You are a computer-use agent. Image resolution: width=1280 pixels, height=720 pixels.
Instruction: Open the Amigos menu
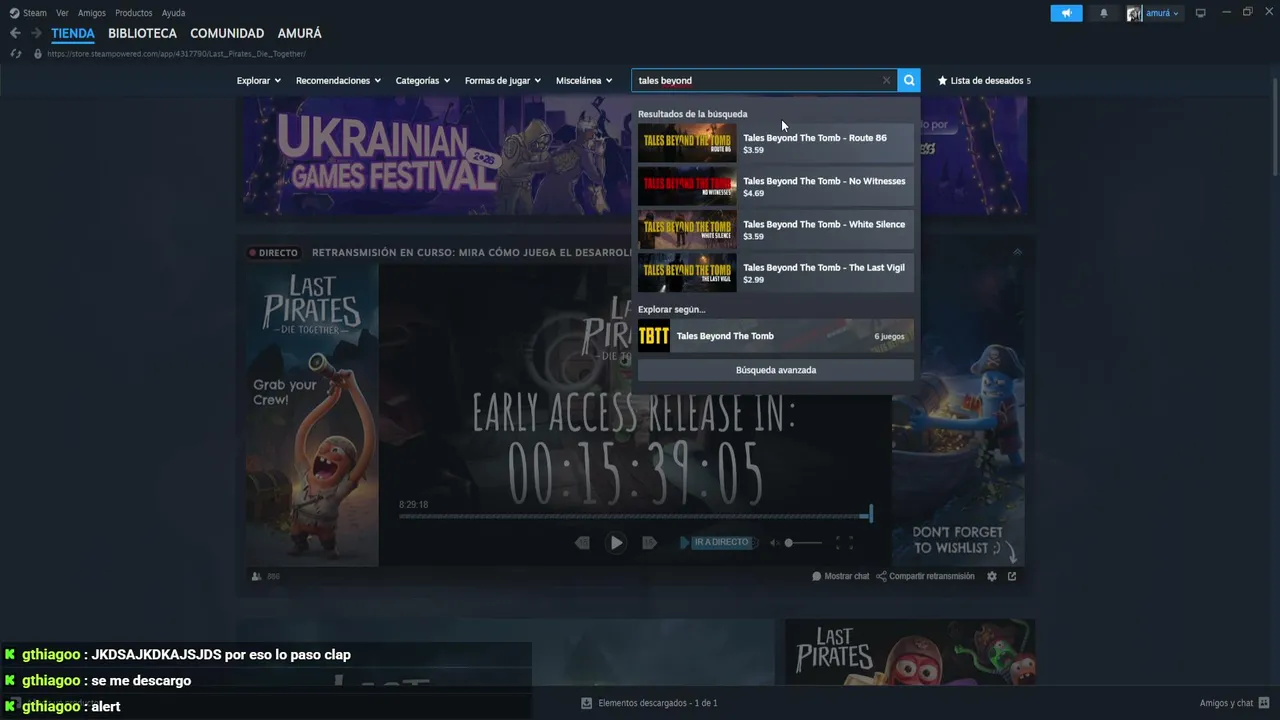click(92, 13)
